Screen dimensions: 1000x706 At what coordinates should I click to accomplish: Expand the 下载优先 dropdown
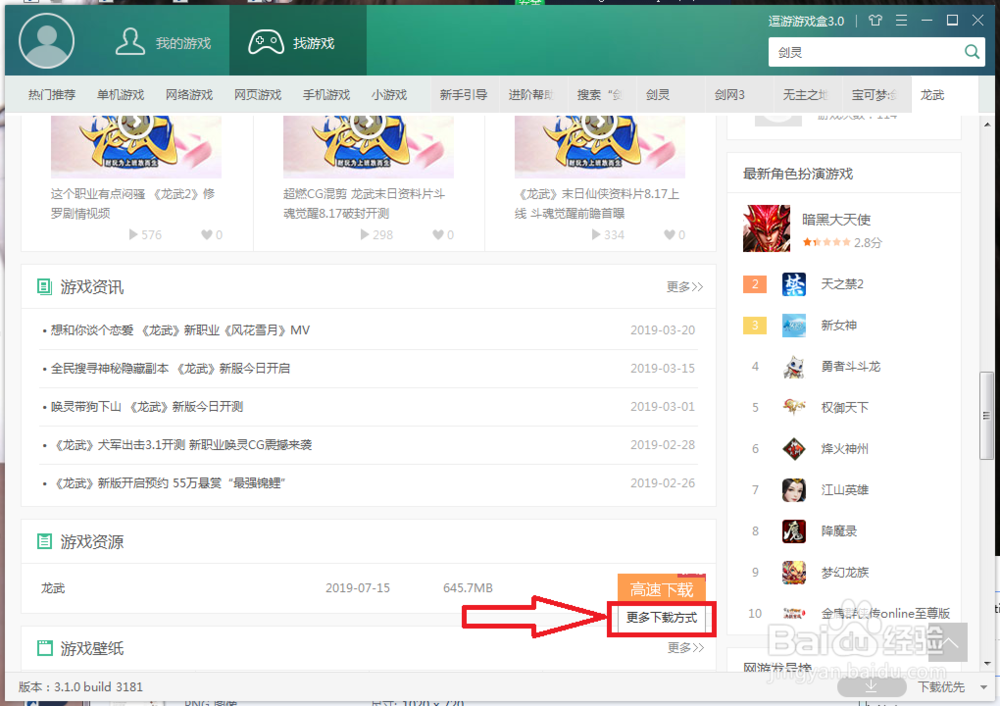click(x=983, y=687)
